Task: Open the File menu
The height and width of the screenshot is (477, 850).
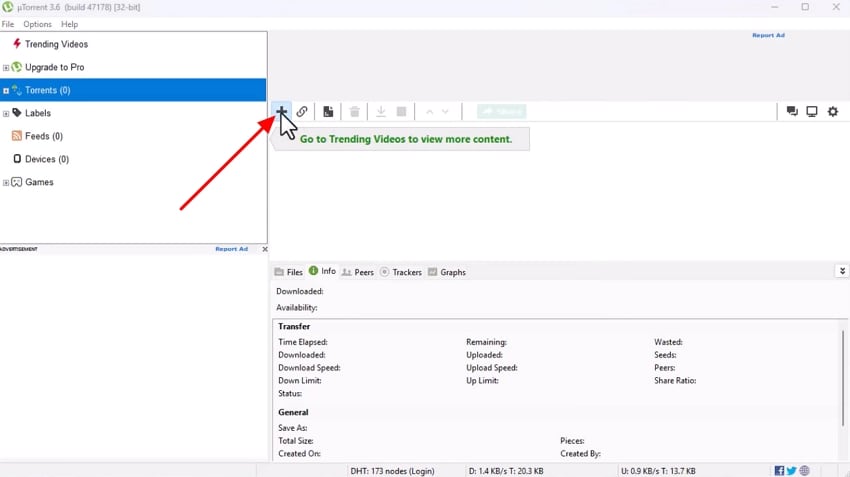Action: point(8,24)
